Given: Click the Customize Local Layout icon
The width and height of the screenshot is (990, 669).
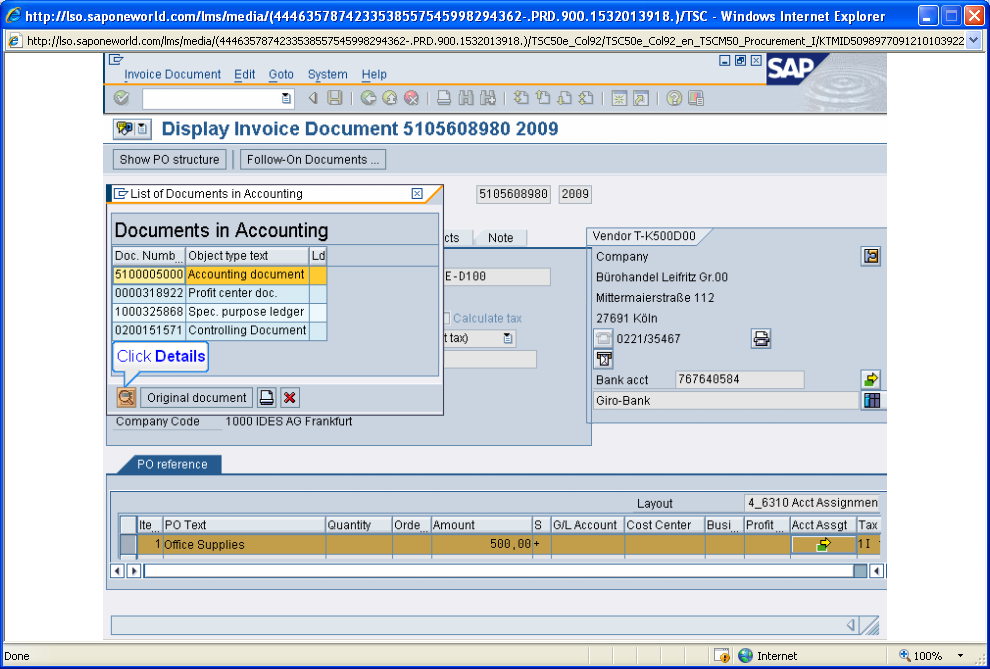Looking at the screenshot, I should pos(696,98).
